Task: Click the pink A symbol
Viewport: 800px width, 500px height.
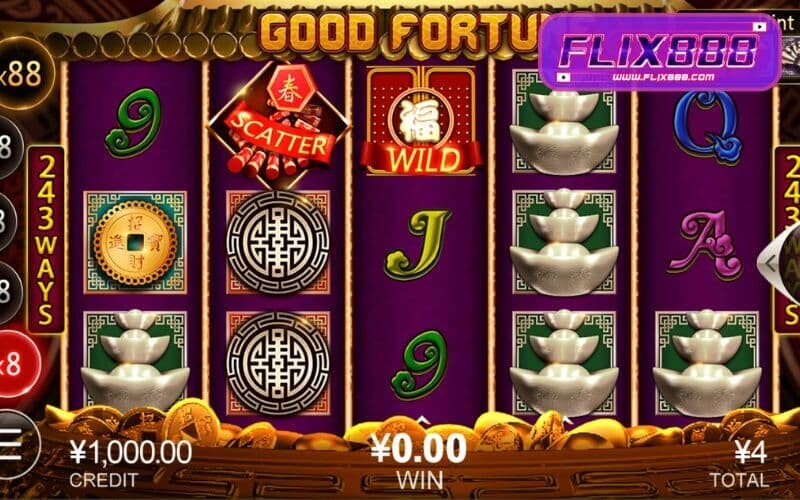Action: coord(707,244)
